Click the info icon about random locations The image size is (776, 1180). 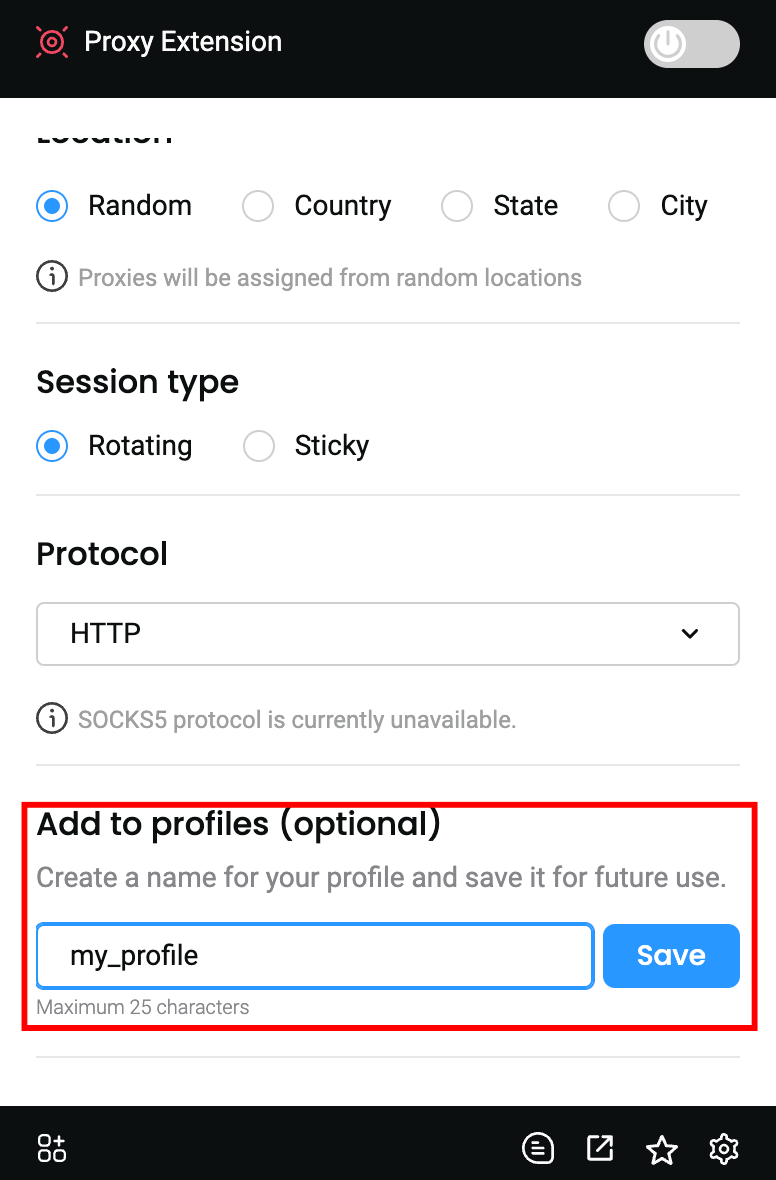coord(51,277)
